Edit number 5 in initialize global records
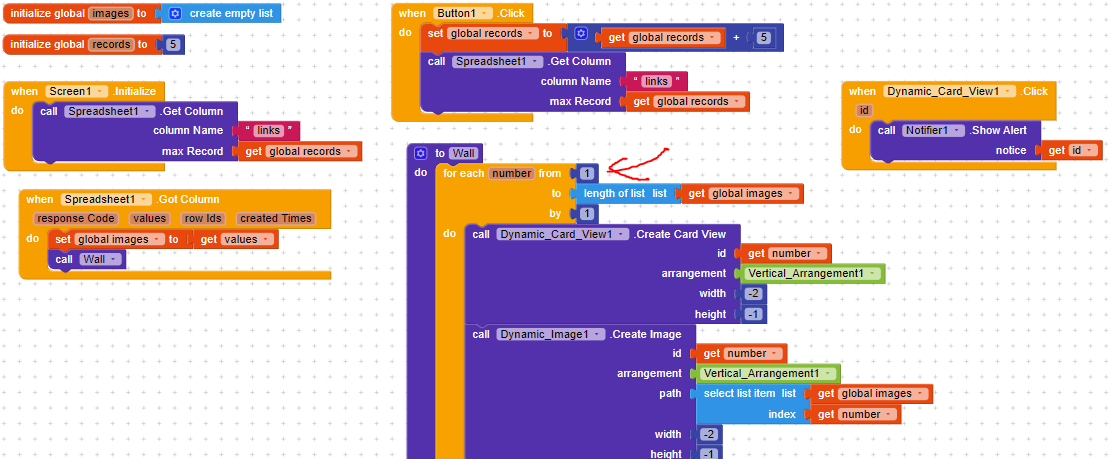This screenshot has width=1111, height=459. point(172,45)
